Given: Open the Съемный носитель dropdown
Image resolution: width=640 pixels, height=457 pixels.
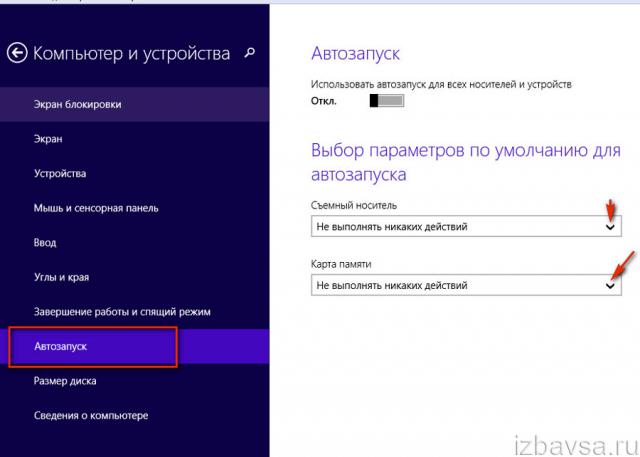Looking at the screenshot, I should click(x=465, y=227).
